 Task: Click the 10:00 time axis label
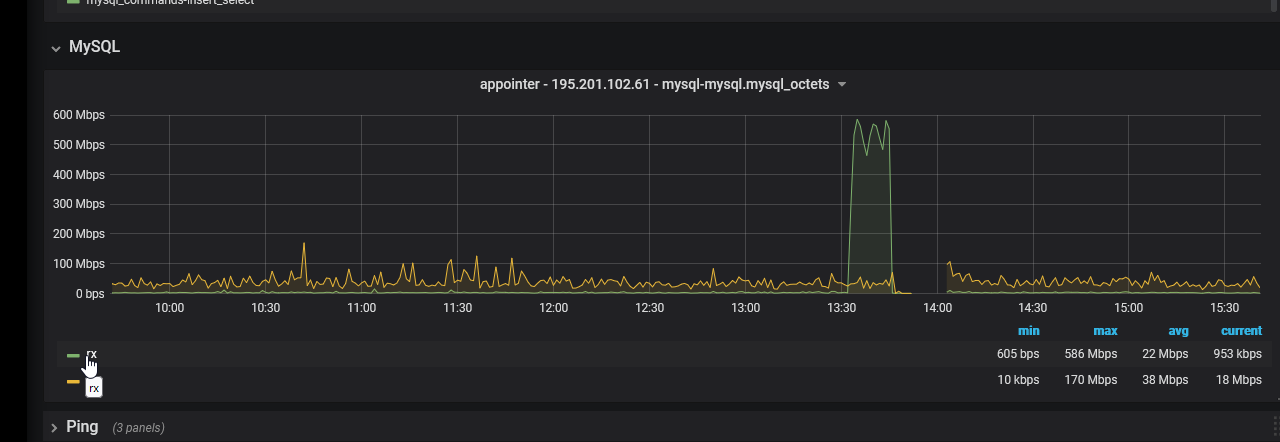(x=169, y=308)
